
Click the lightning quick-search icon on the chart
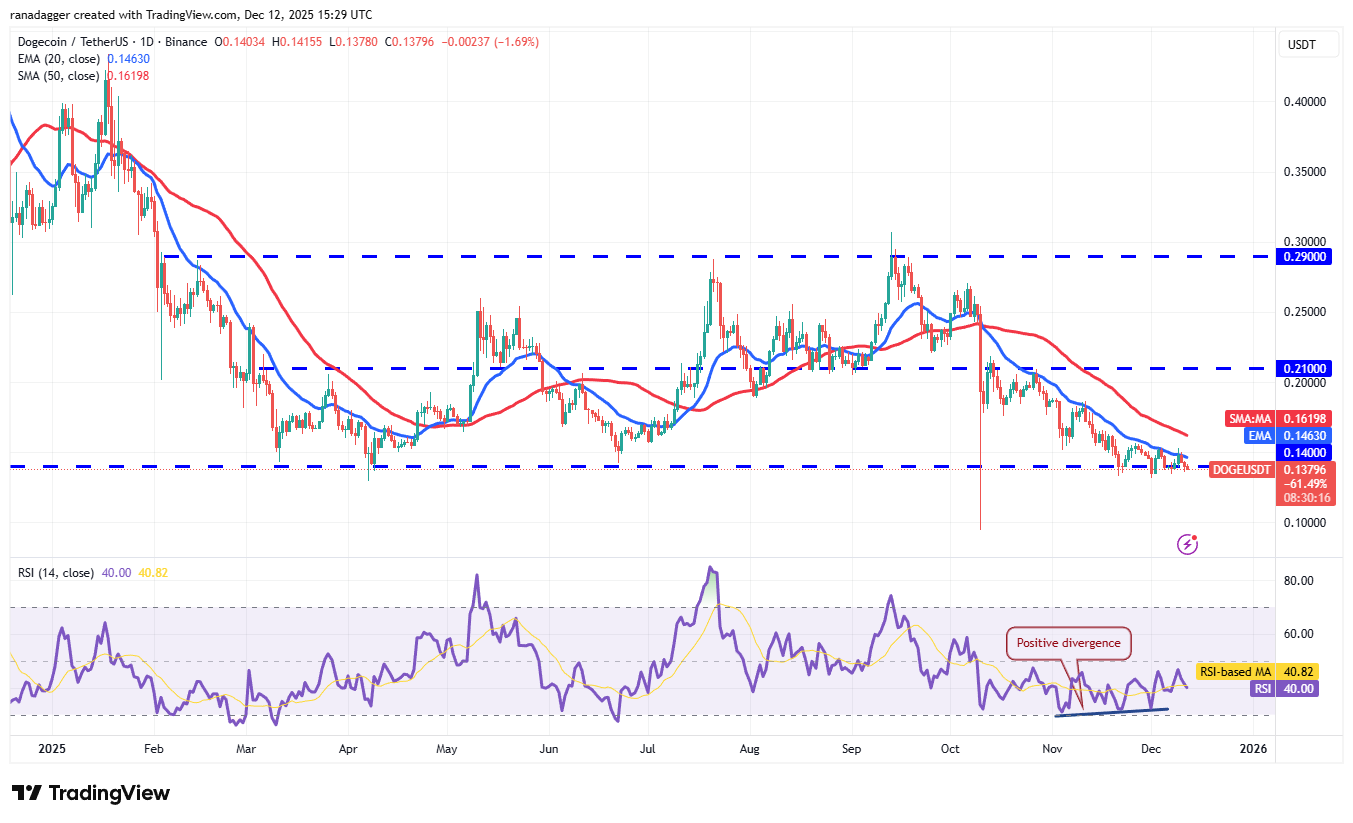click(1187, 543)
